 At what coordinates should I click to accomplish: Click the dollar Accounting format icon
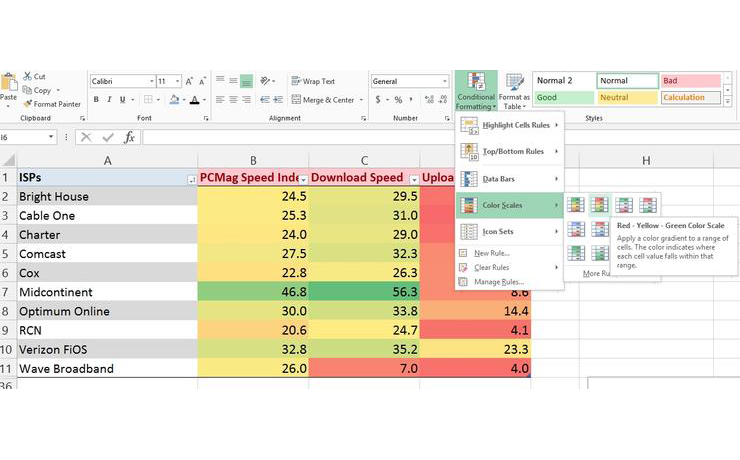[378, 100]
